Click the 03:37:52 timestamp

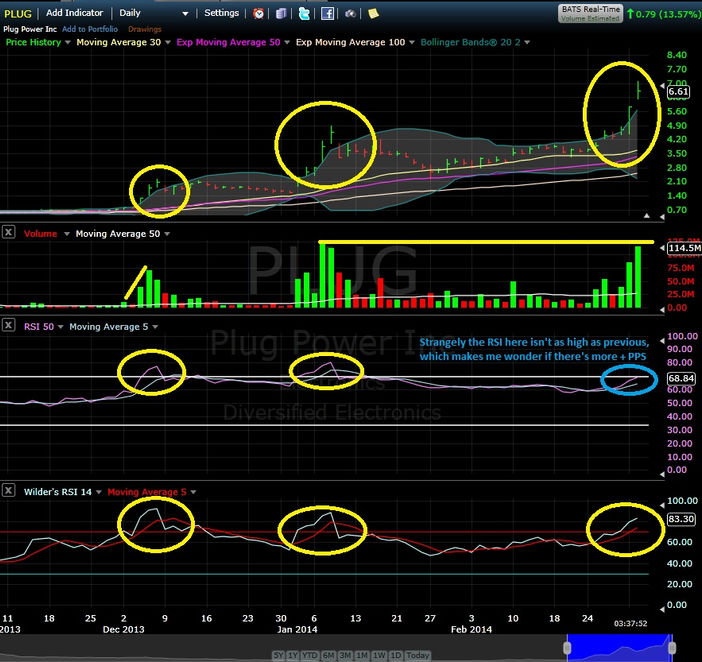[630, 624]
